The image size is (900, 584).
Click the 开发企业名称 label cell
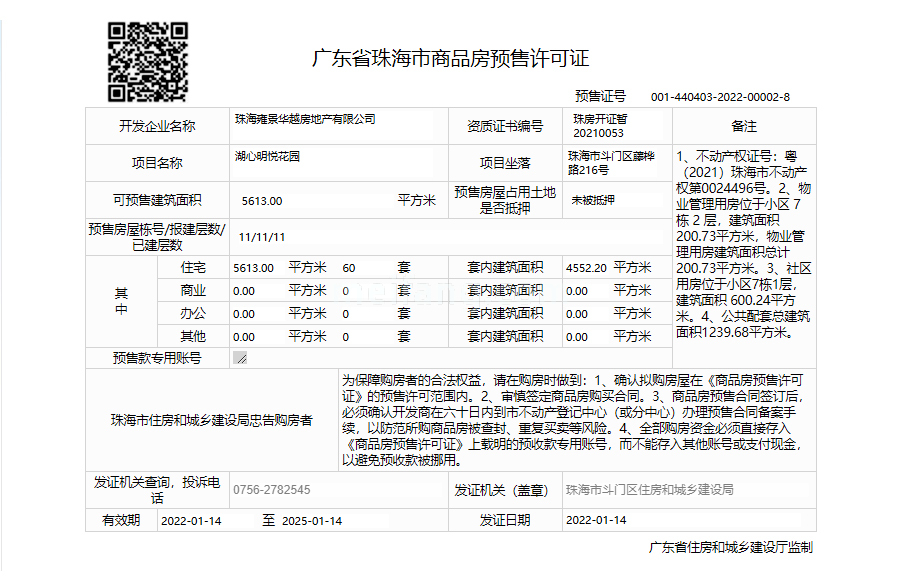point(157,126)
